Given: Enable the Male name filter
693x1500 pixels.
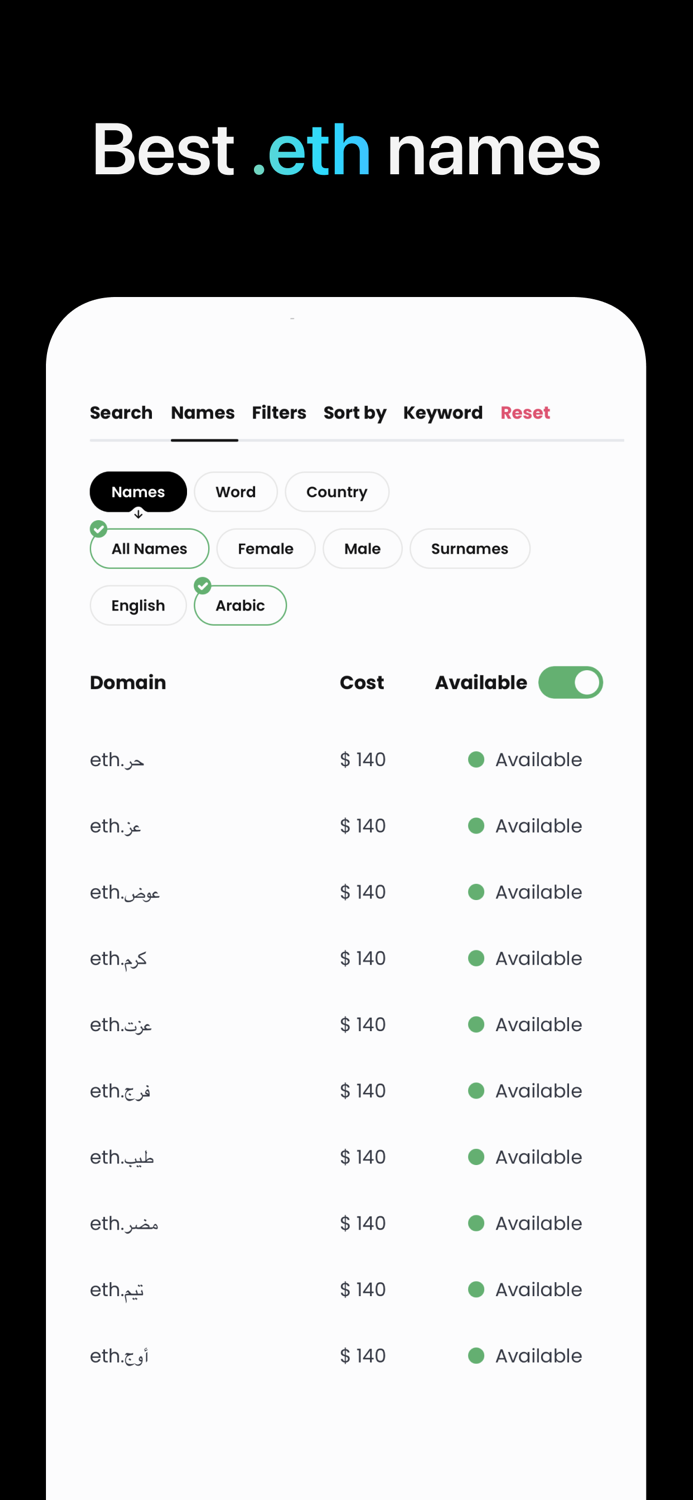Looking at the screenshot, I should tap(362, 548).
